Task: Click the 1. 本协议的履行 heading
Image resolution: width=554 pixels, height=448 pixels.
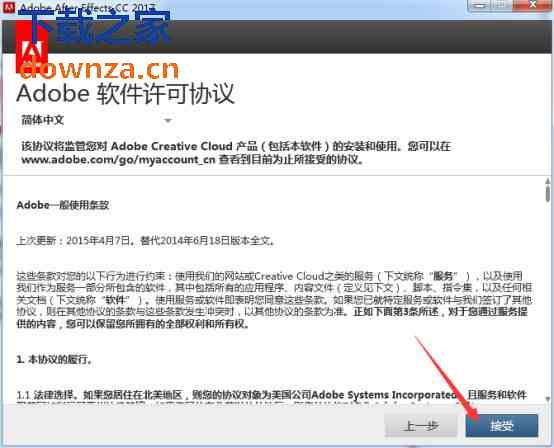Action: (x=54, y=359)
